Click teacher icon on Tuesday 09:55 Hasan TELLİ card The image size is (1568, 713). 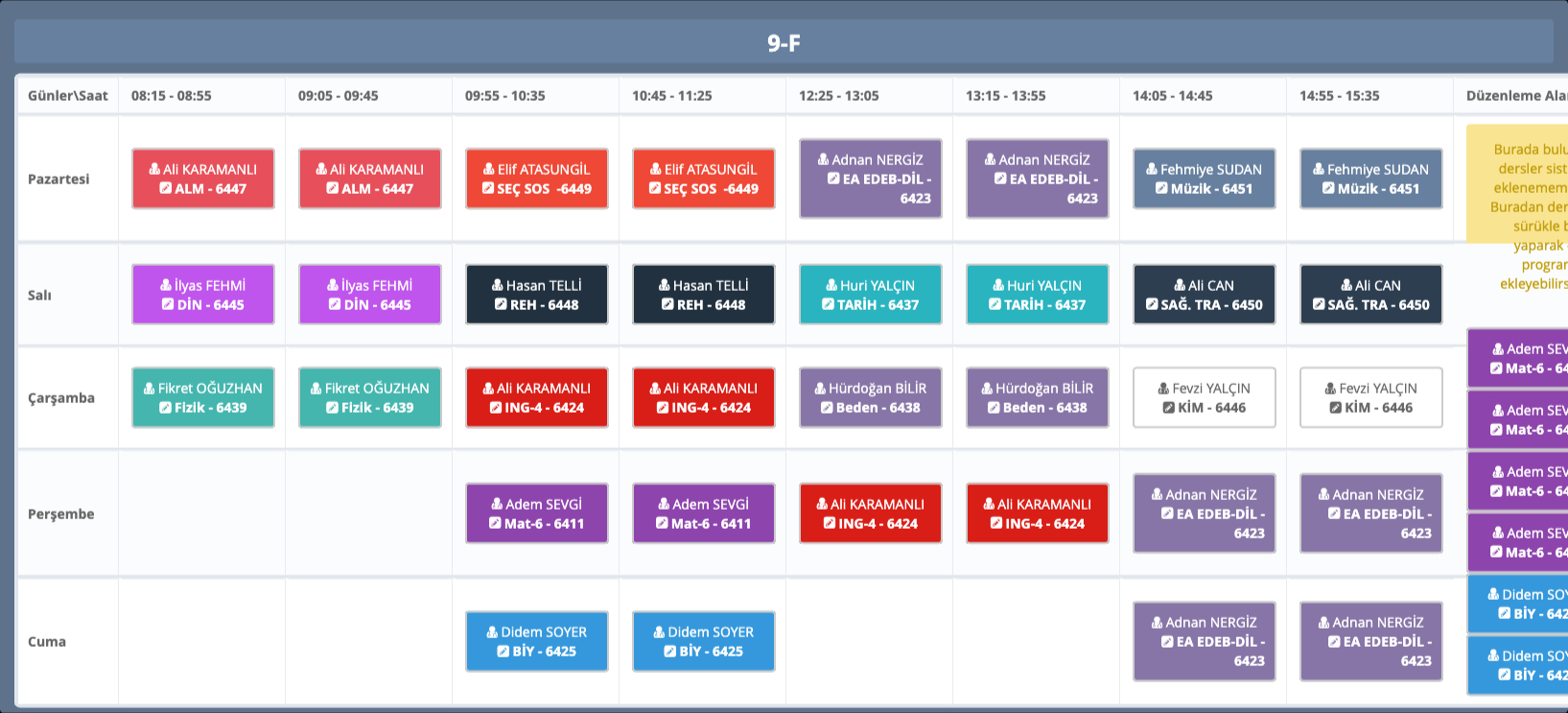tap(498, 286)
